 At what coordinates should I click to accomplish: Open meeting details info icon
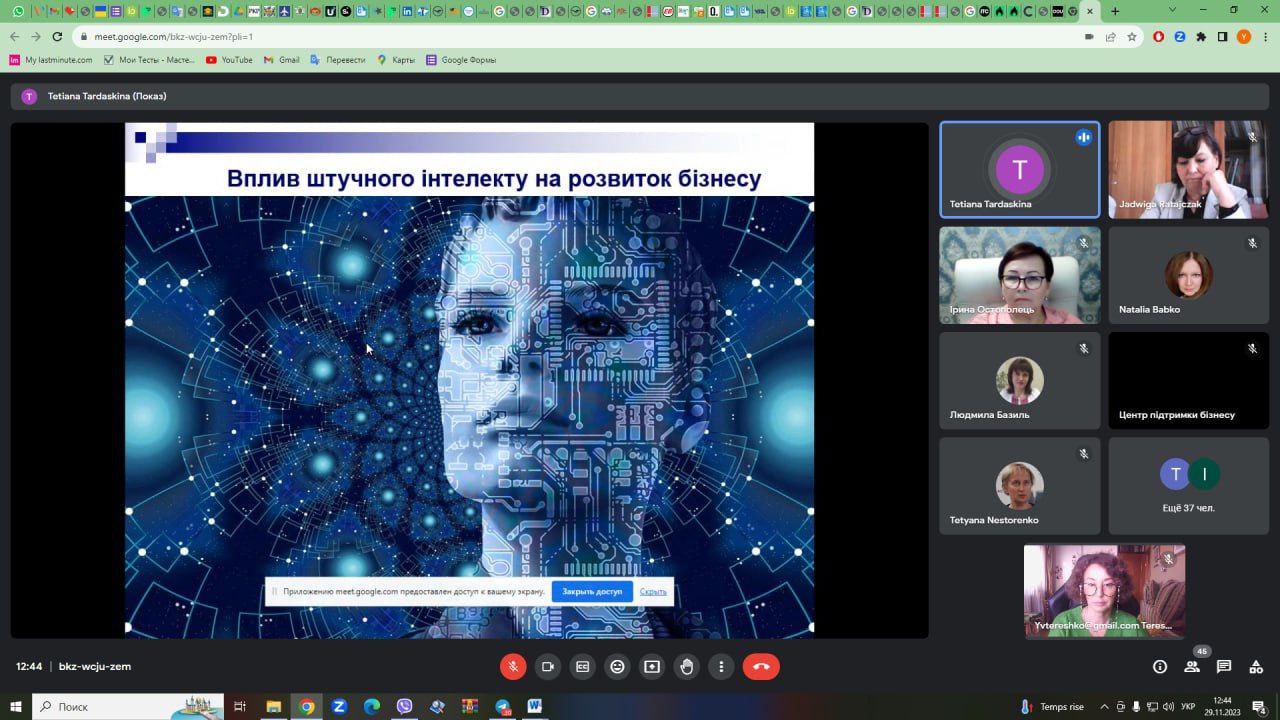[1160, 667]
